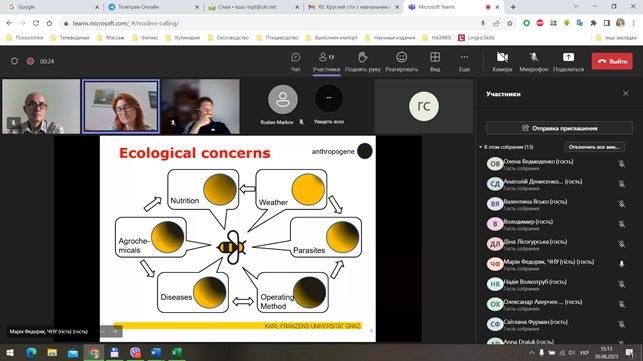Toggle the Камера off/on
The height and width of the screenshot is (361, 643).
click(x=502, y=62)
